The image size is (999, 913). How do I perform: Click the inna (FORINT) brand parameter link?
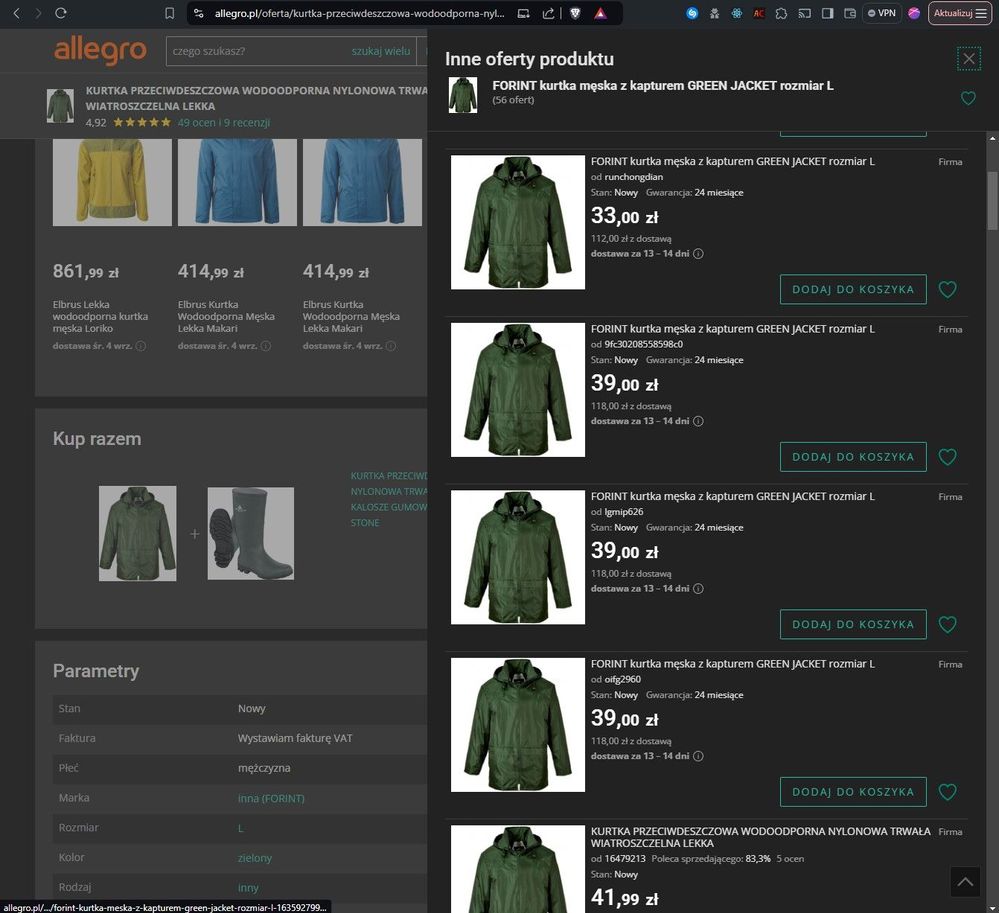(x=271, y=798)
